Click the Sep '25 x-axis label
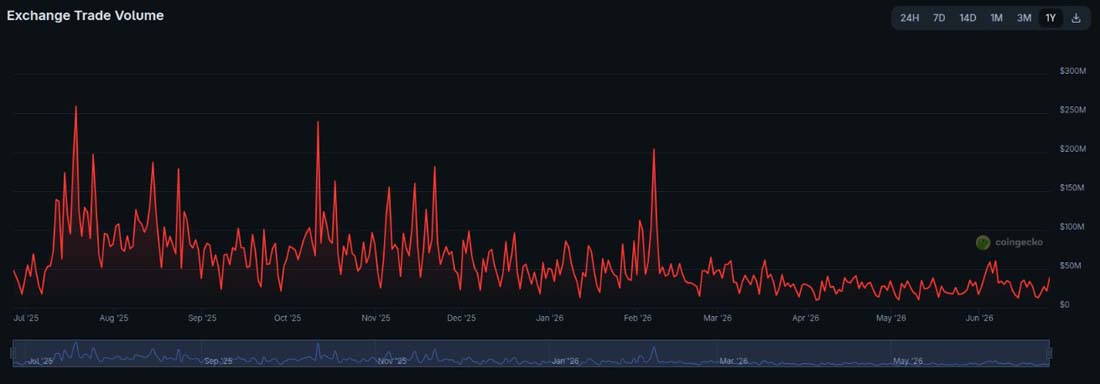Viewport: 1100px width, 384px height. click(x=201, y=318)
